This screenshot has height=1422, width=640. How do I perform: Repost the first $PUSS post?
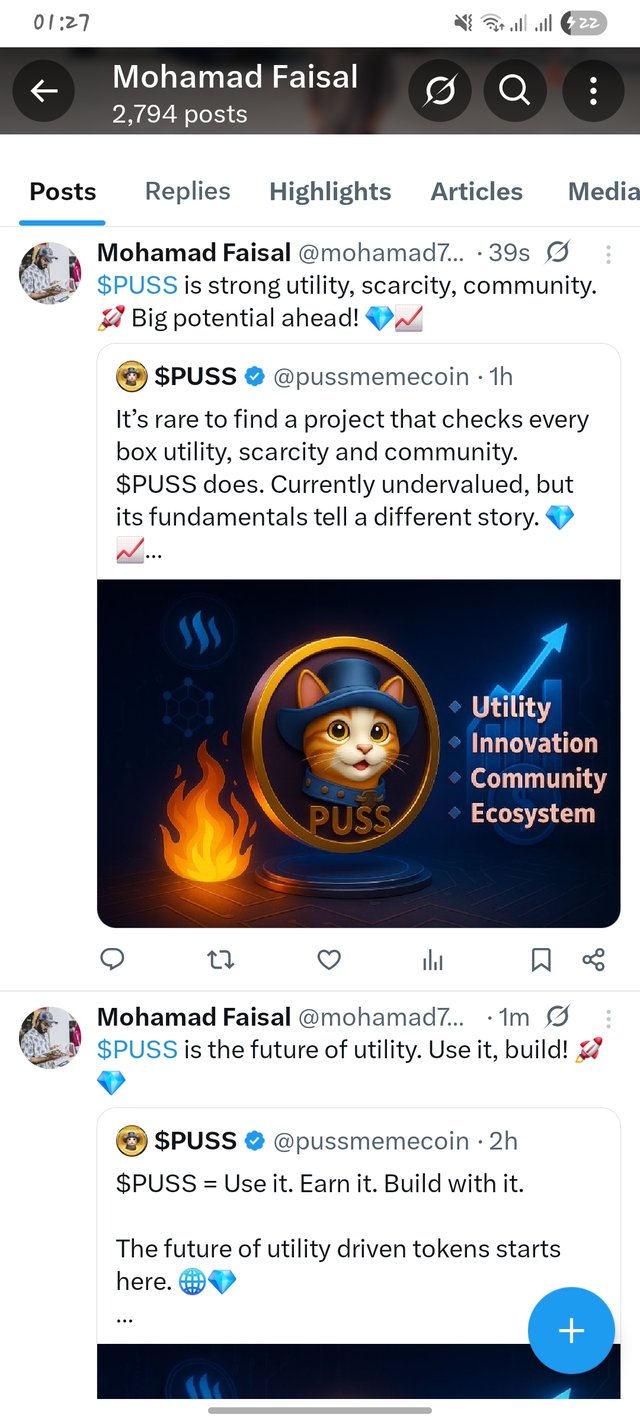coord(220,960)
